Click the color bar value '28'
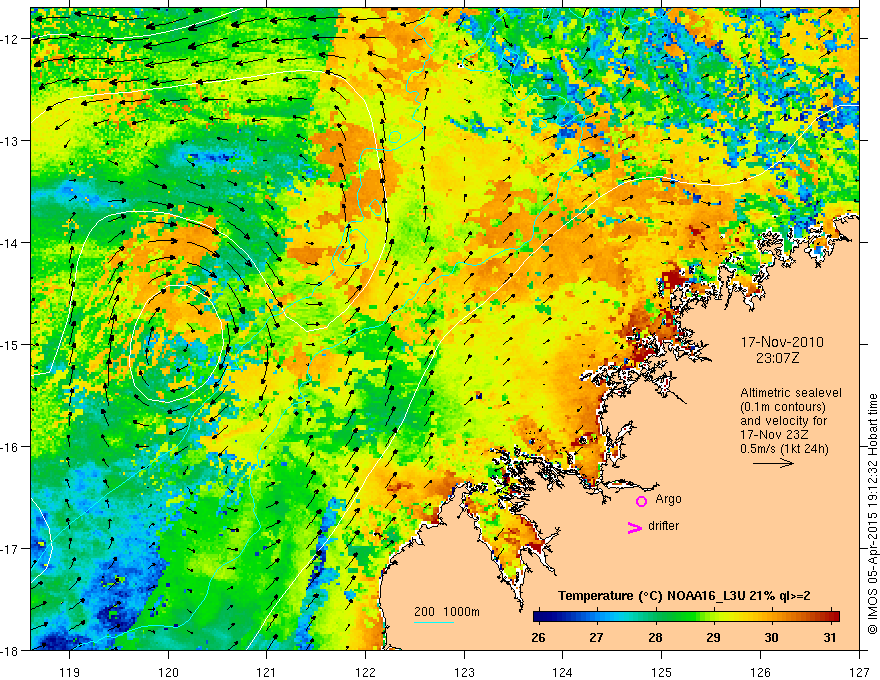 pyautogui.click(x=655, y=638)
